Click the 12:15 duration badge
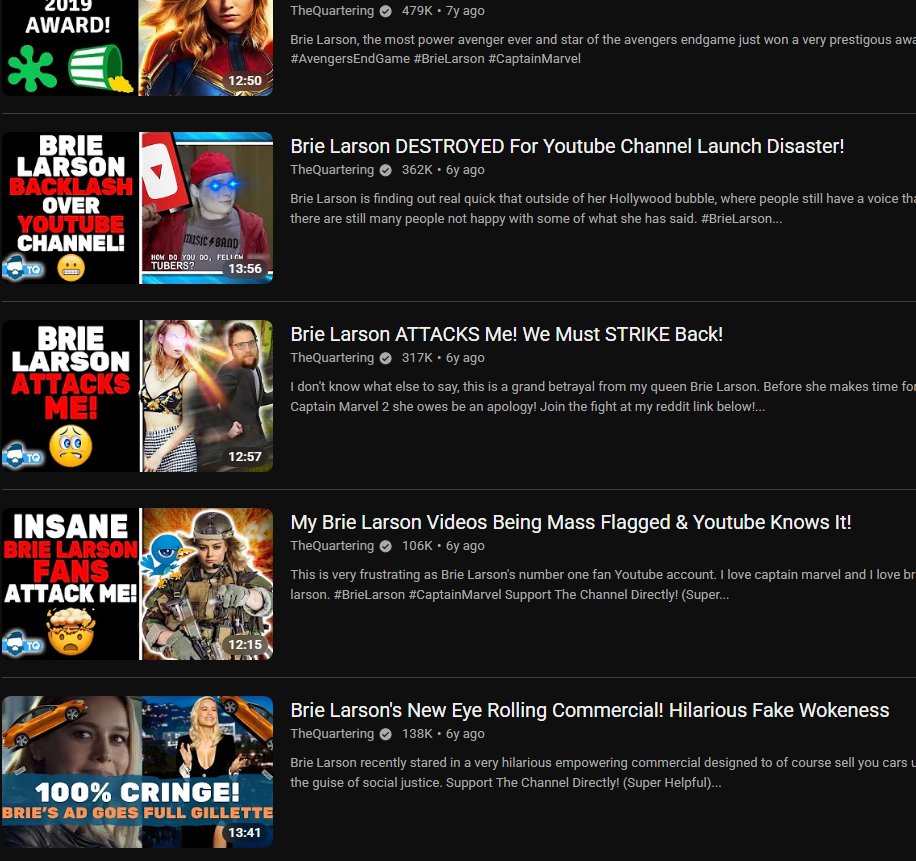Screen dimensions: 916x861 tap(245, 645)
